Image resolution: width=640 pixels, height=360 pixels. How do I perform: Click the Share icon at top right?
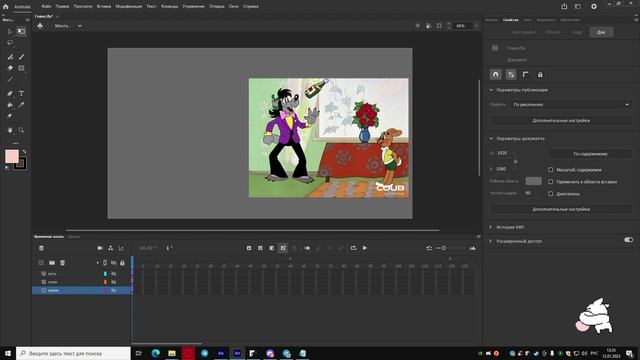point(564,7)
